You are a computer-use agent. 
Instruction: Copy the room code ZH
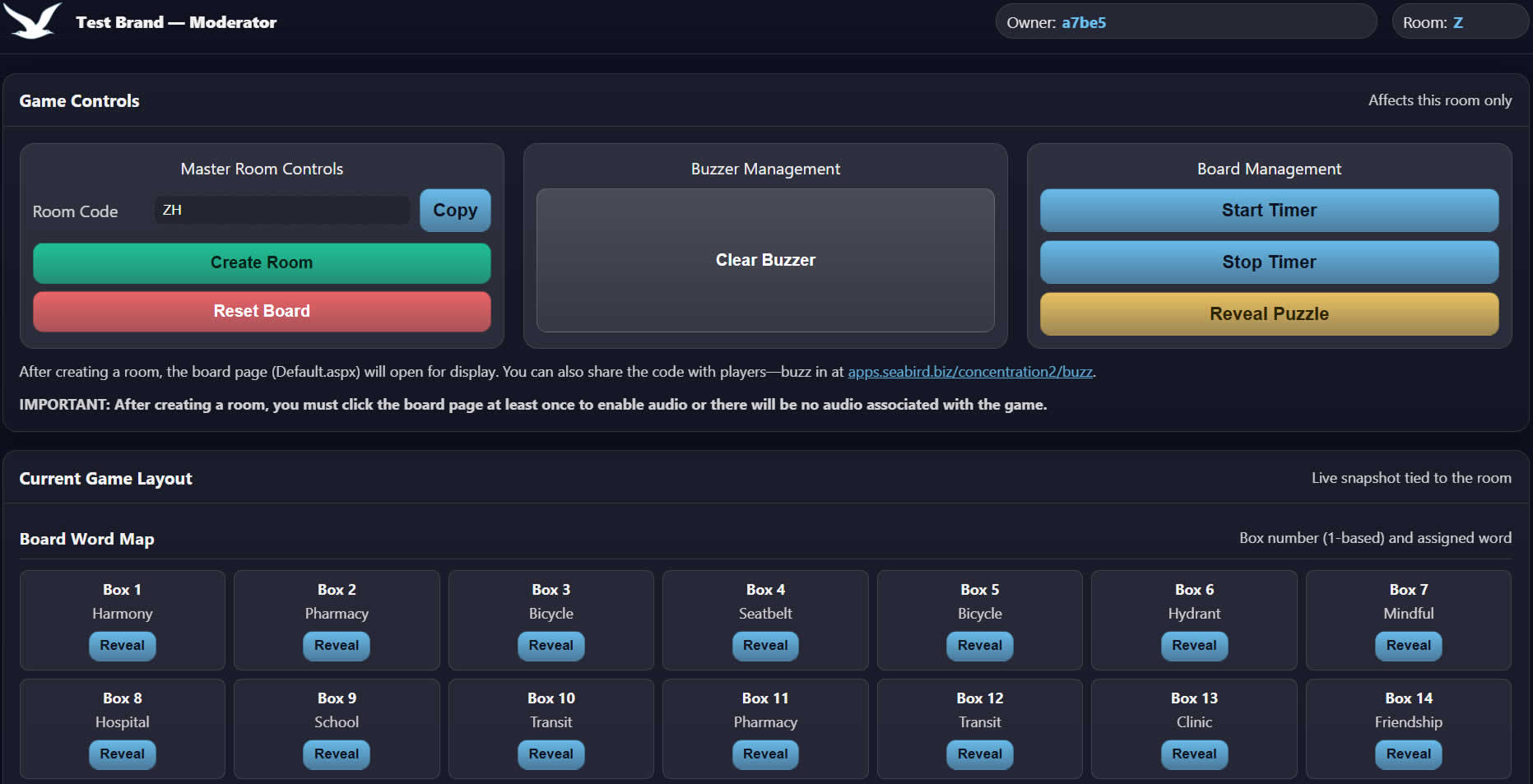point(454,211)
